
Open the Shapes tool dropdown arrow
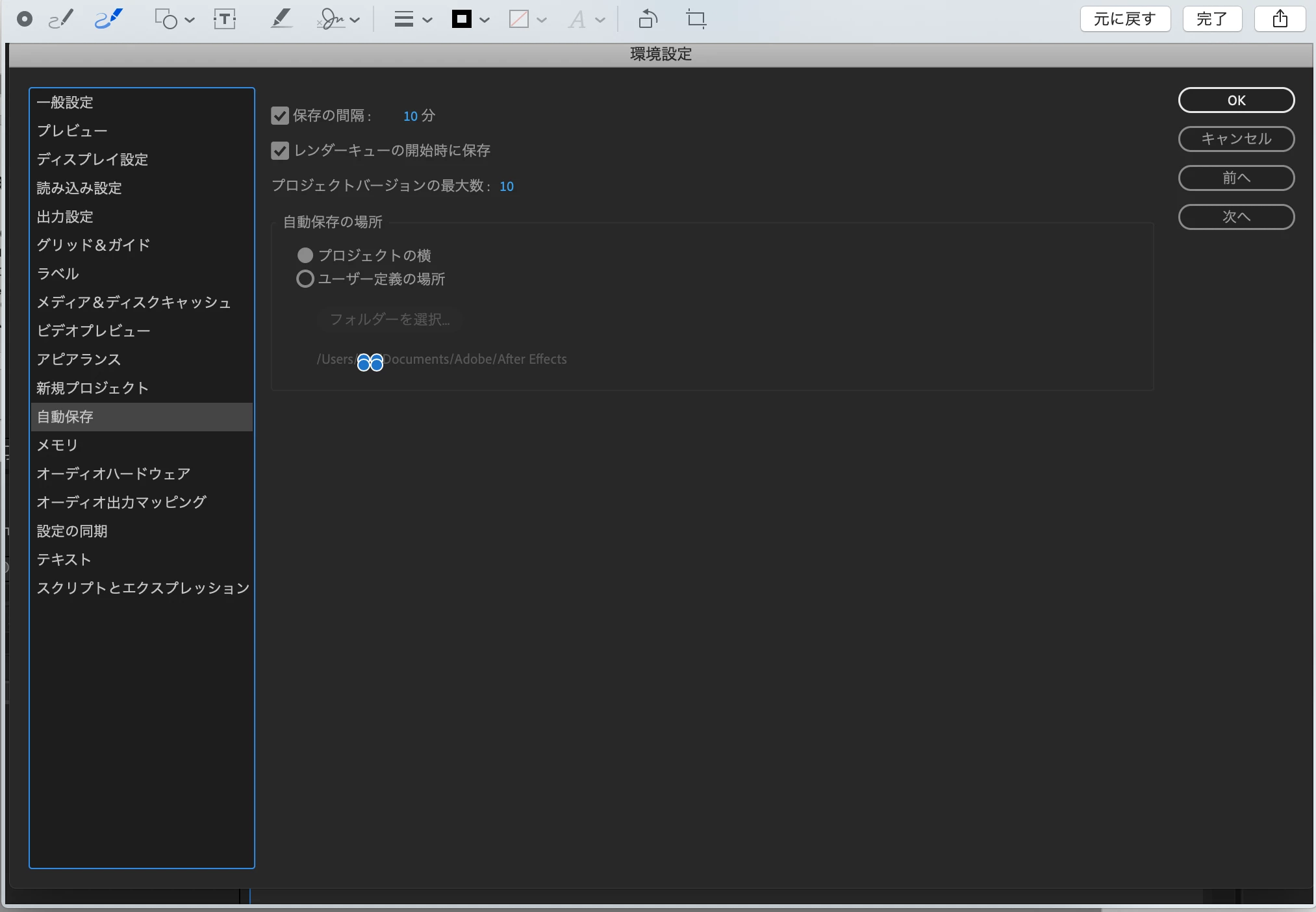point(190,20)
